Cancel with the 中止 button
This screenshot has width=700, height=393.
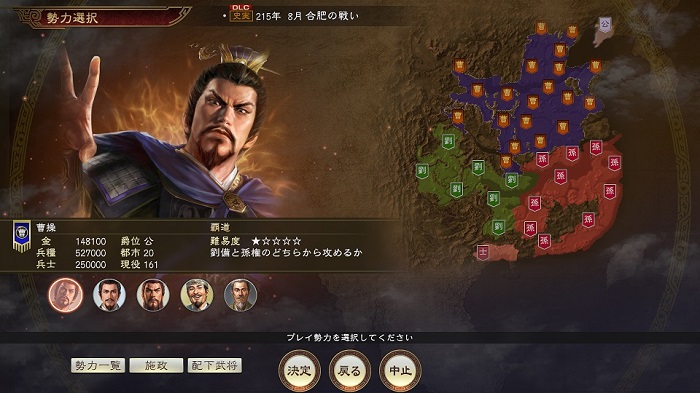pyautogui.click(x=400, y=370)
